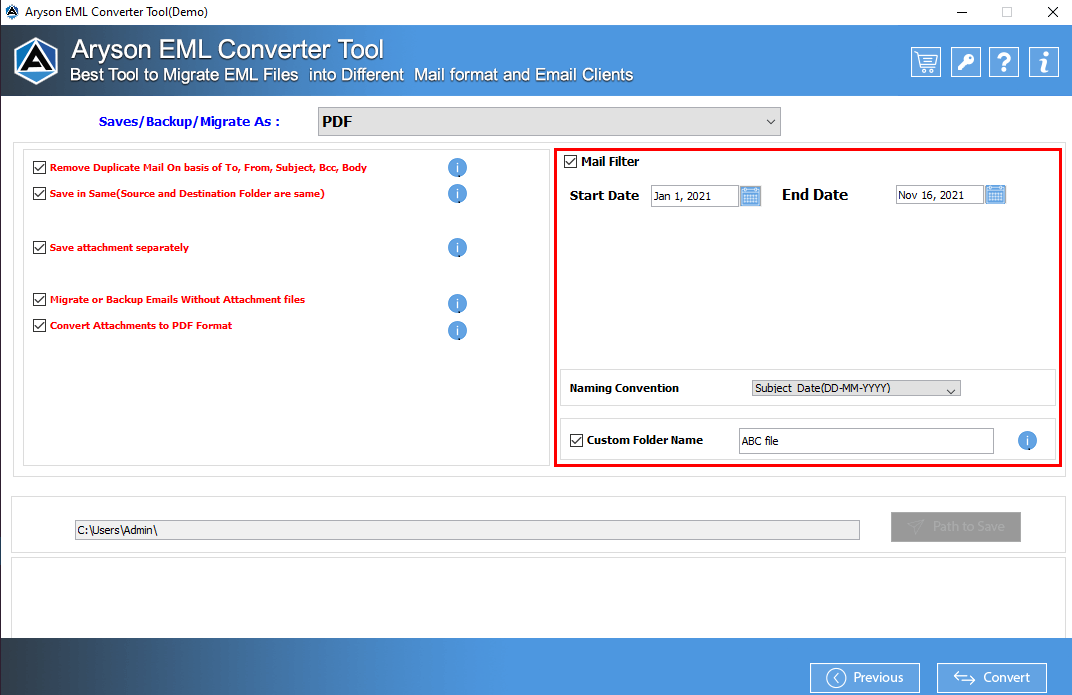Show info for Remove Duplicate Mail option
1072x695 pixels.
tap(457, 167)
